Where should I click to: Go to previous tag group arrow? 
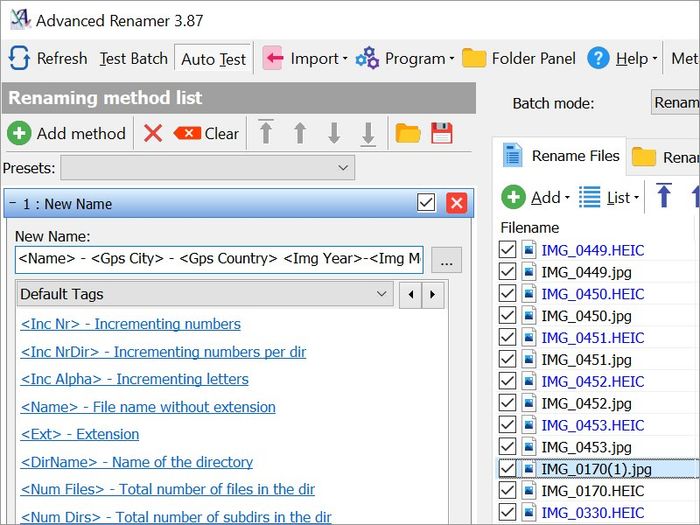(x=411, y=295)
